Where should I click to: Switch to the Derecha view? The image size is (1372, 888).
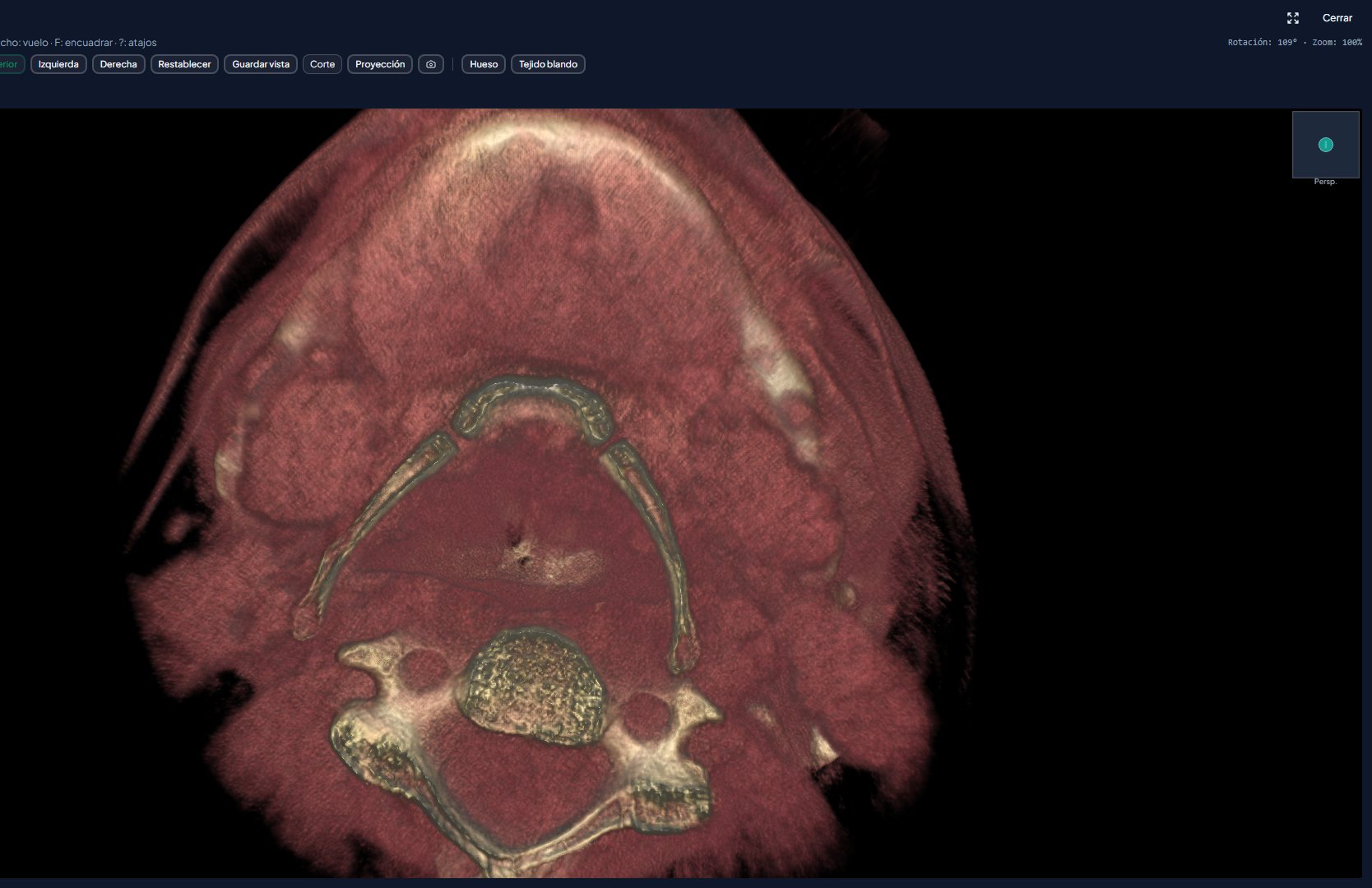click(x=118, y=64)
